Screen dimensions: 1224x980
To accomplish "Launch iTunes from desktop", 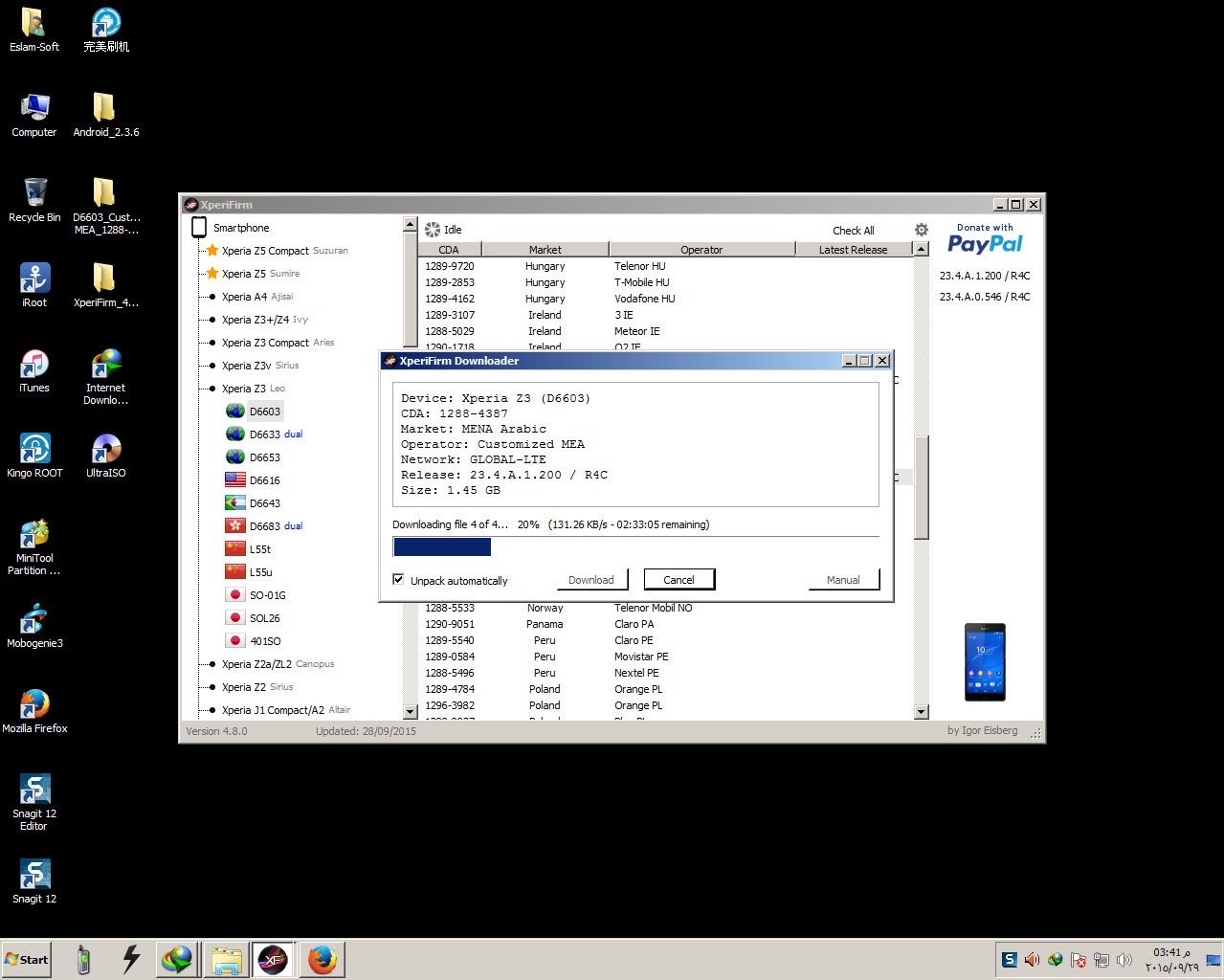I will click(34, 370).
